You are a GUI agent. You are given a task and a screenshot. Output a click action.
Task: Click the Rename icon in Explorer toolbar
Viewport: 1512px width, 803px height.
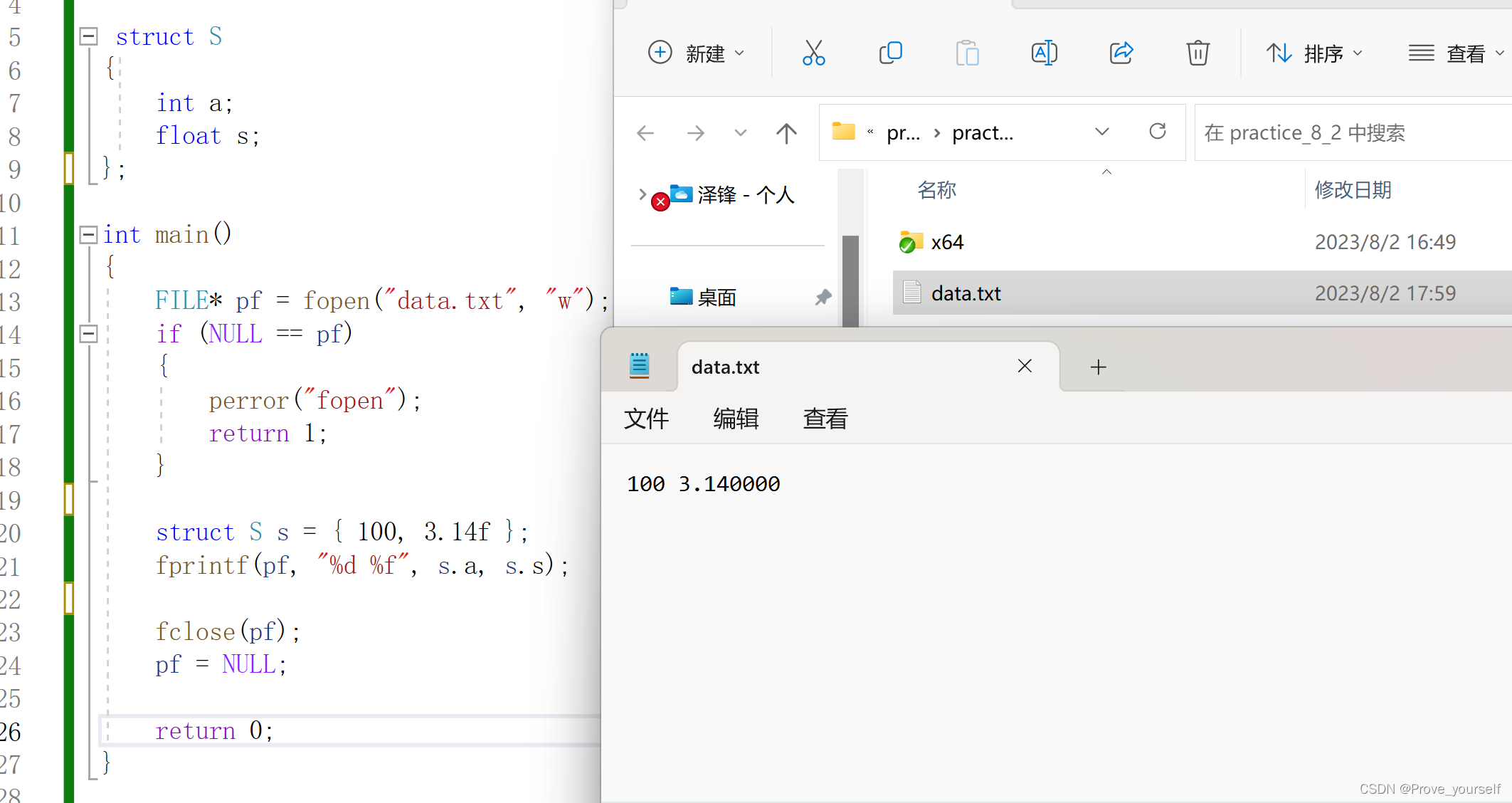(x=1044, y=53)
